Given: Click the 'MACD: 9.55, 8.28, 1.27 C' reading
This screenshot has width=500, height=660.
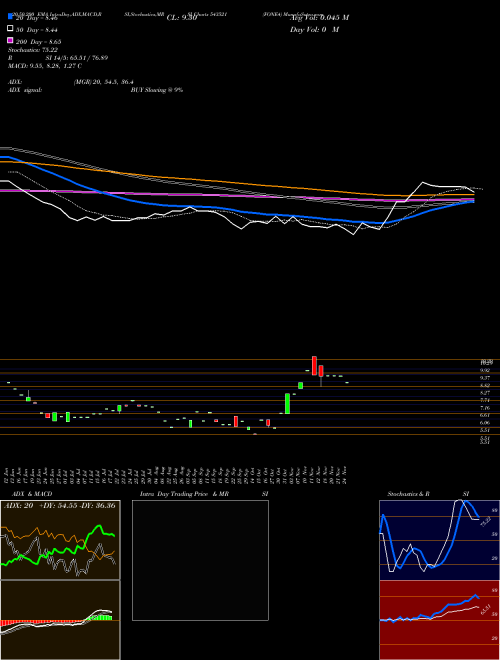Looking at the screenshot, I should tap(45, 66).
